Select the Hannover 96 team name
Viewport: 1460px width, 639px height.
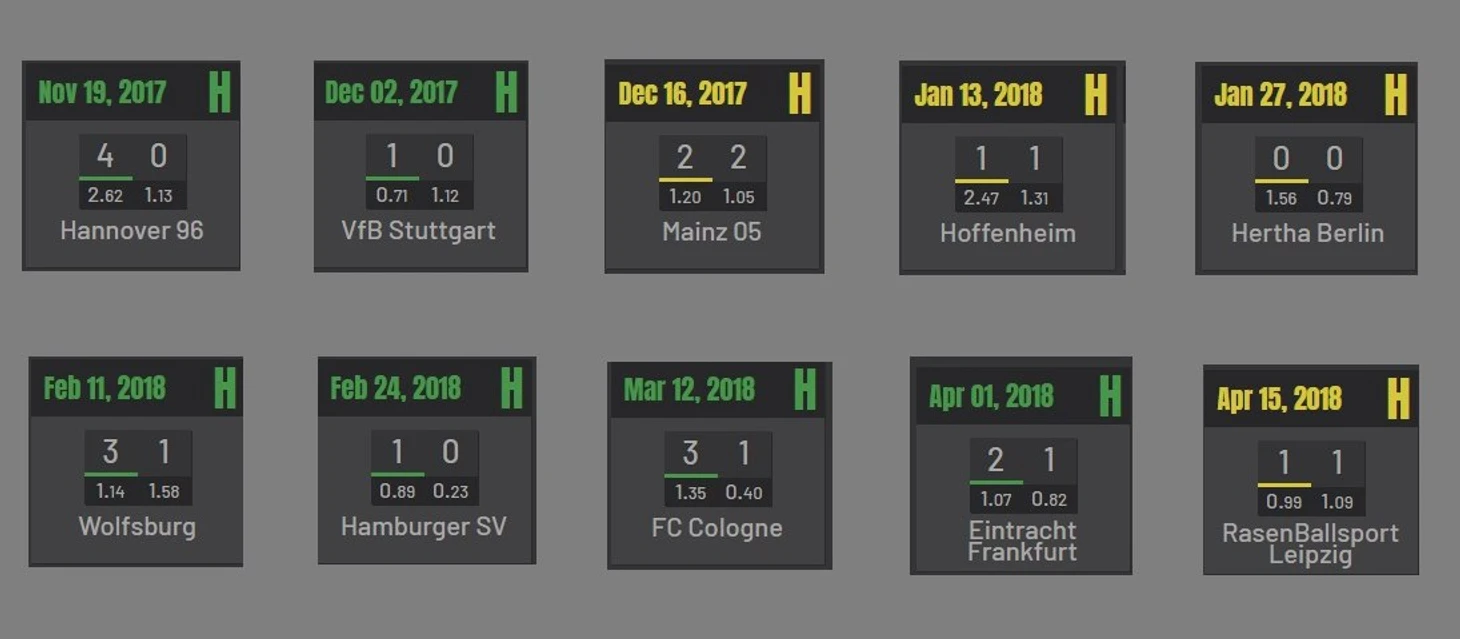(x=132, y=231)
